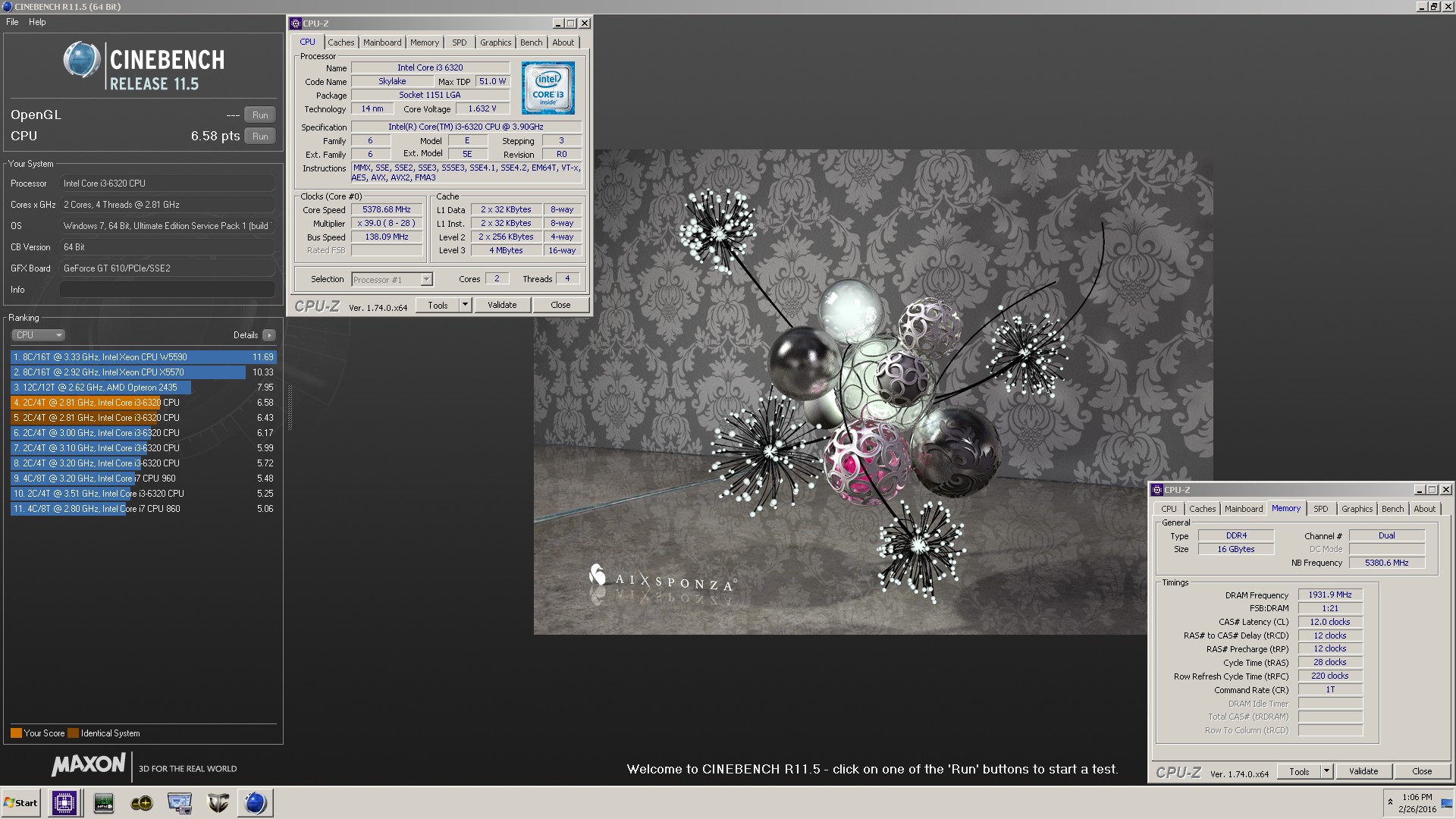Screen dimensions: 1456x819
Task: Click the NB Frequency value 5380.6 MHz
Action: 1386,563
